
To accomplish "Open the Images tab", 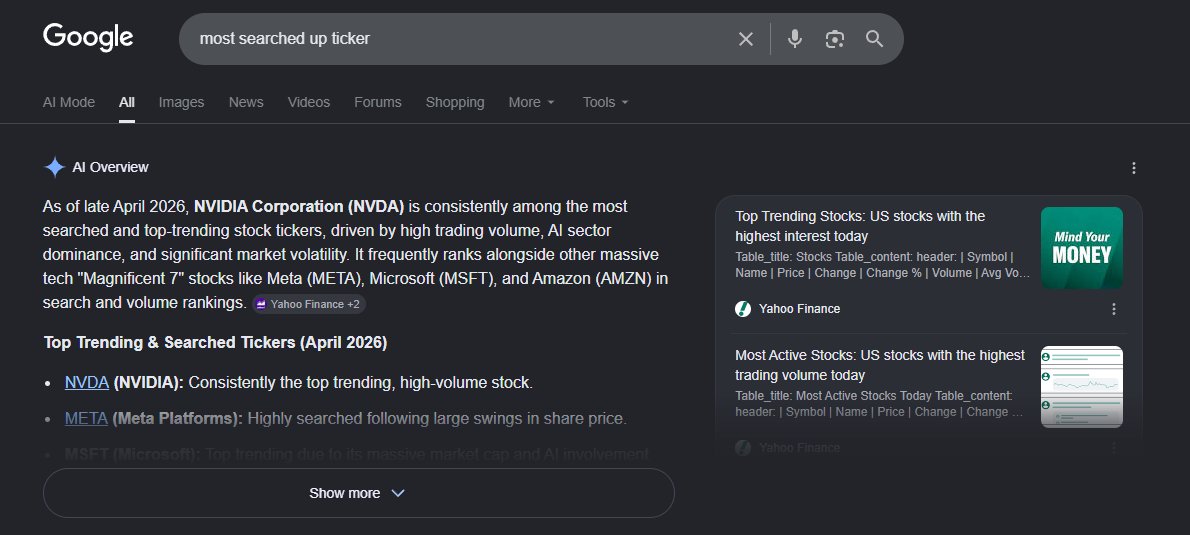I will pos(181,102).
